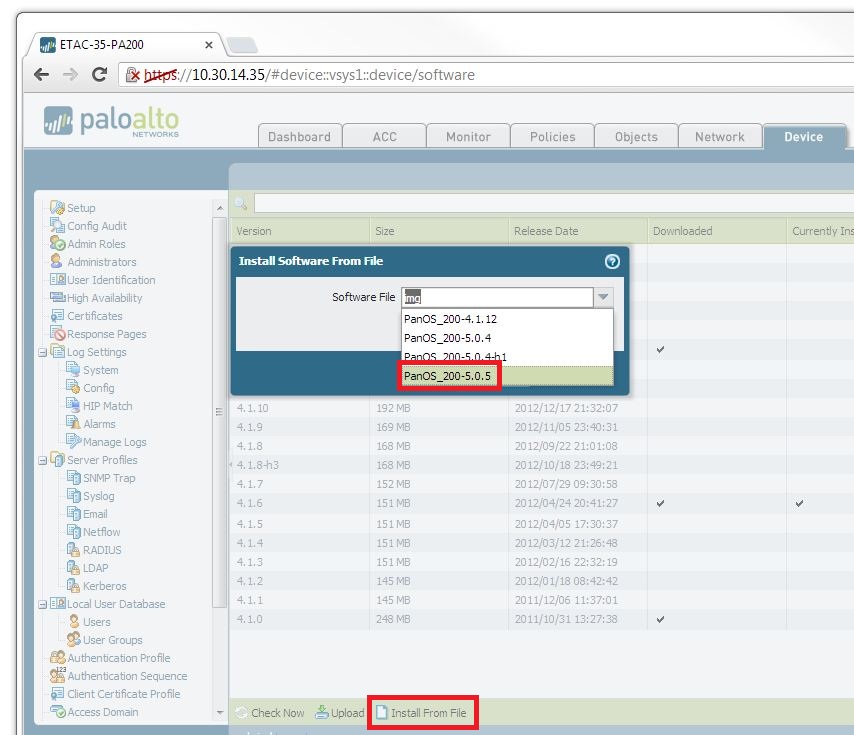Click the SNMP Trap icon
This screenshot has width=854, height=735.
click(x=74, y=477)
